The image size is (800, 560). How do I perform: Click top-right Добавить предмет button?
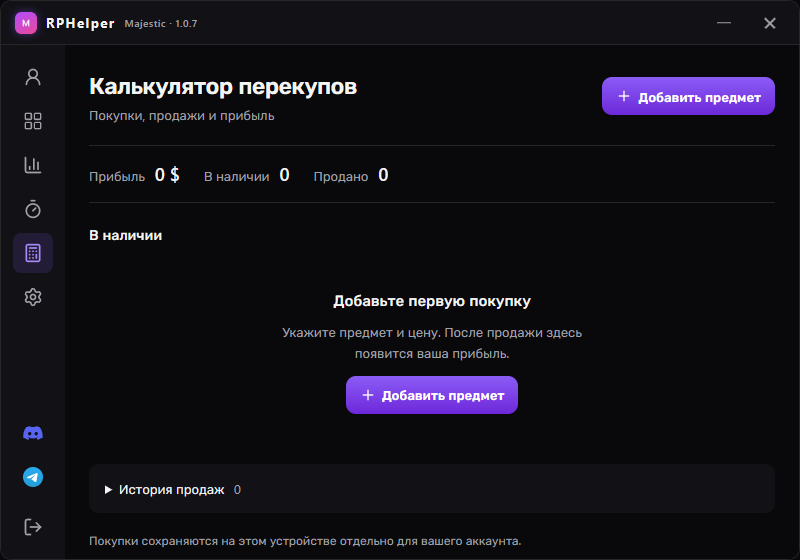coord(688,96)
